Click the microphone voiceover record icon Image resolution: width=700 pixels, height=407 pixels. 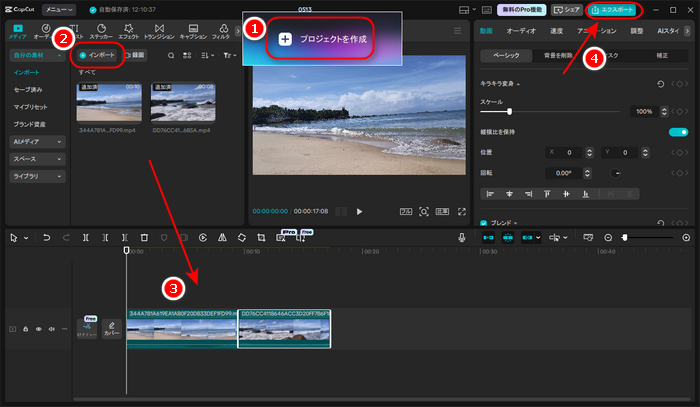pyautogui.click(x=461, y=238)
